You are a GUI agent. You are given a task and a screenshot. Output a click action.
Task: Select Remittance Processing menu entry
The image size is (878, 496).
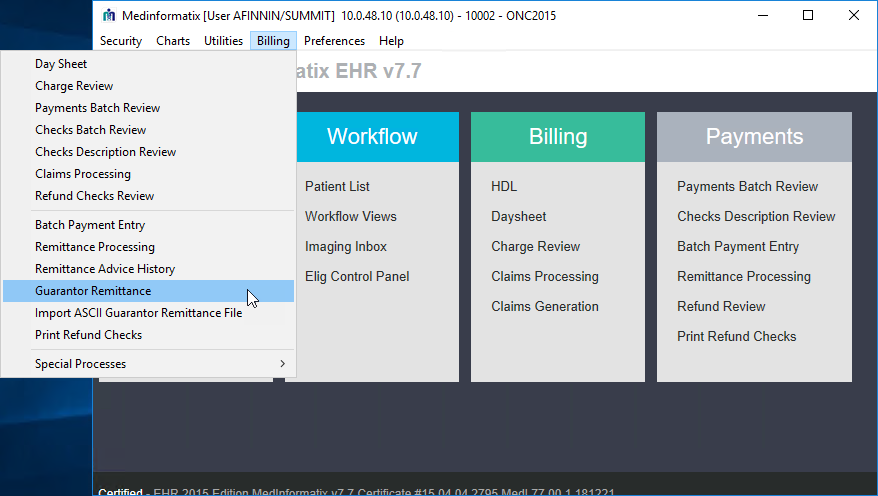point(148,247)
